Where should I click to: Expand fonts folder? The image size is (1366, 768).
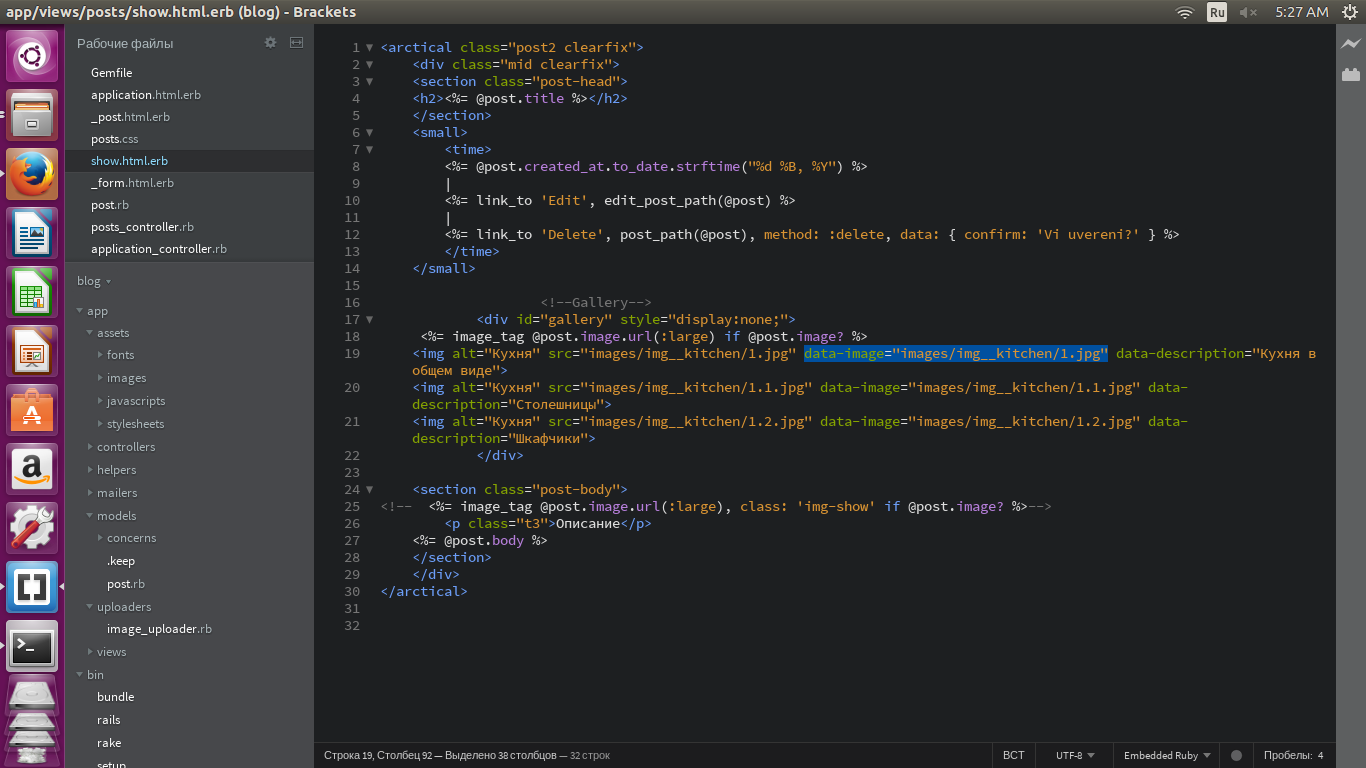[100, 355]
